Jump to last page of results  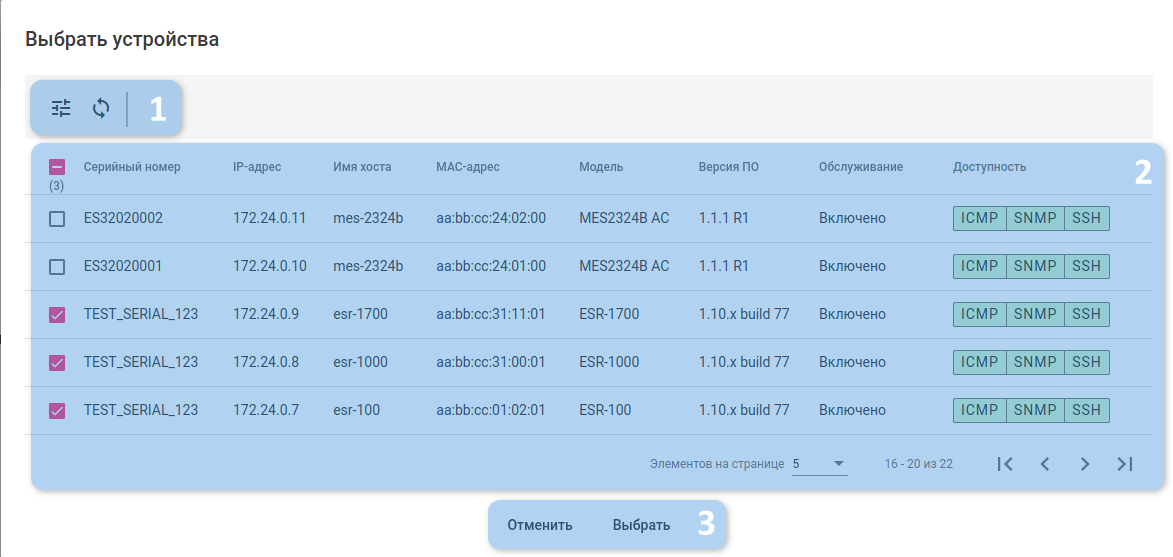(1124, 464)
